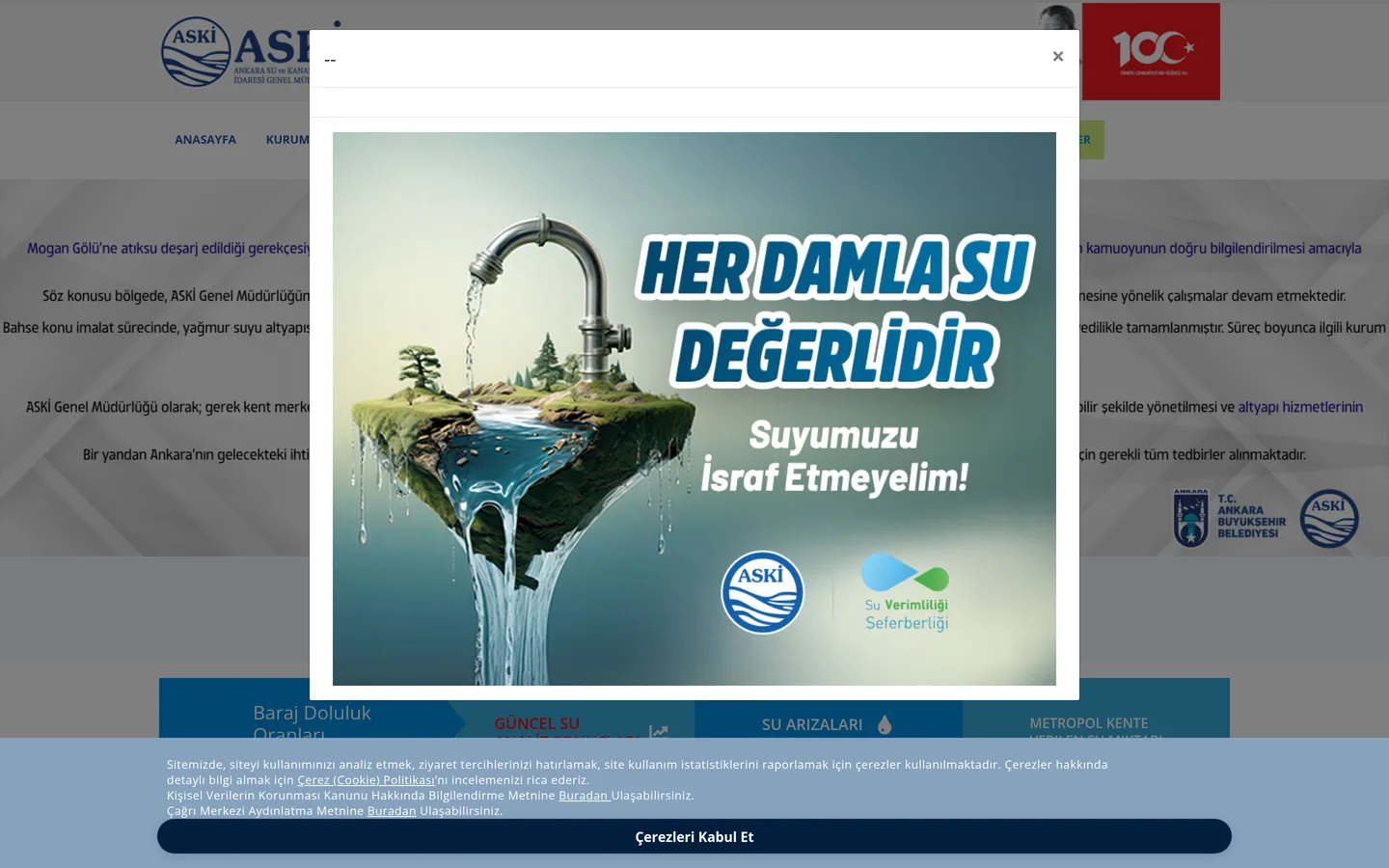
Task: Click the water saving campaign banner image
Action: pos(694,409)
